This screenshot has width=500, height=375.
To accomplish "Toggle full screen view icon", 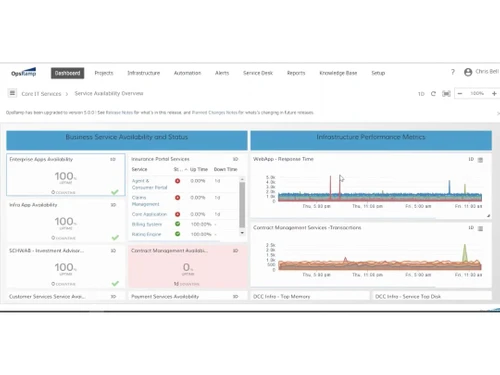I will coord(446,94).
